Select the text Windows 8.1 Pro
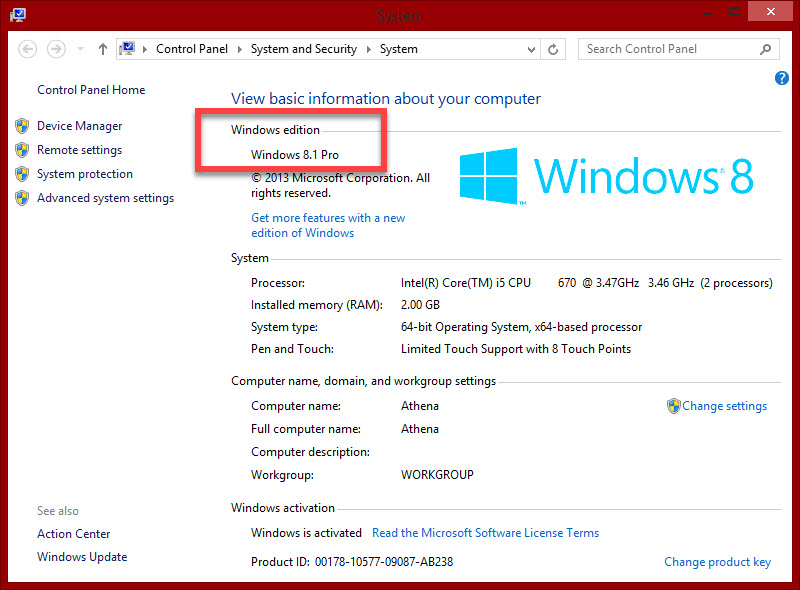Screen dimensions: 800x590 pyautogui.click(x=295, y=155)
